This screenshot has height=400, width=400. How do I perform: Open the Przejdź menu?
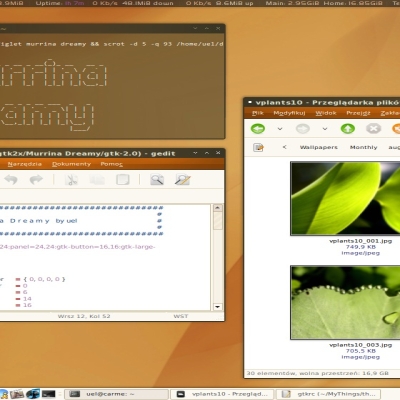(358, 113)
